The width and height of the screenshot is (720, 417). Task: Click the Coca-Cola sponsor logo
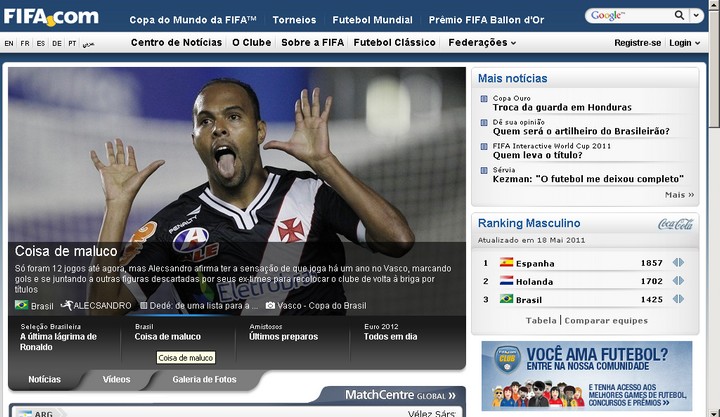675,224
